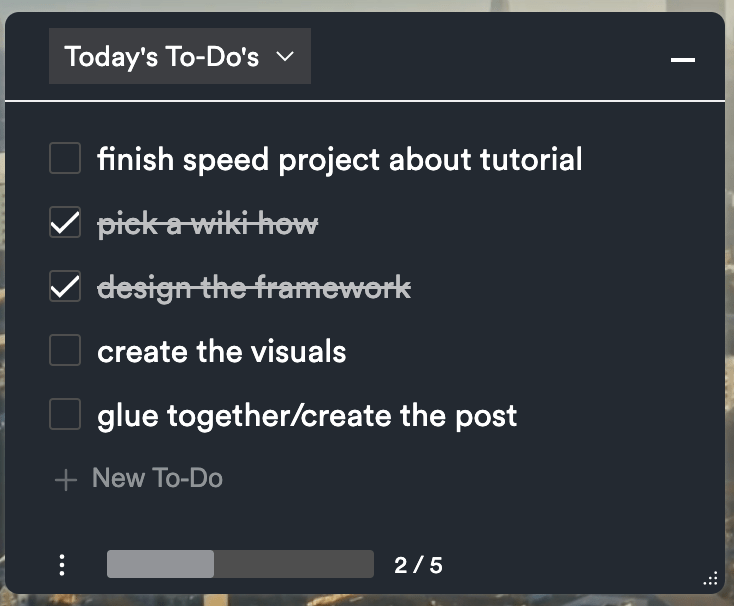Image resolution: width=734 pixels, height=606 pixels.
Task: Click the crossed-out 'pick a wiki how' item
Action: coord(207,225)
